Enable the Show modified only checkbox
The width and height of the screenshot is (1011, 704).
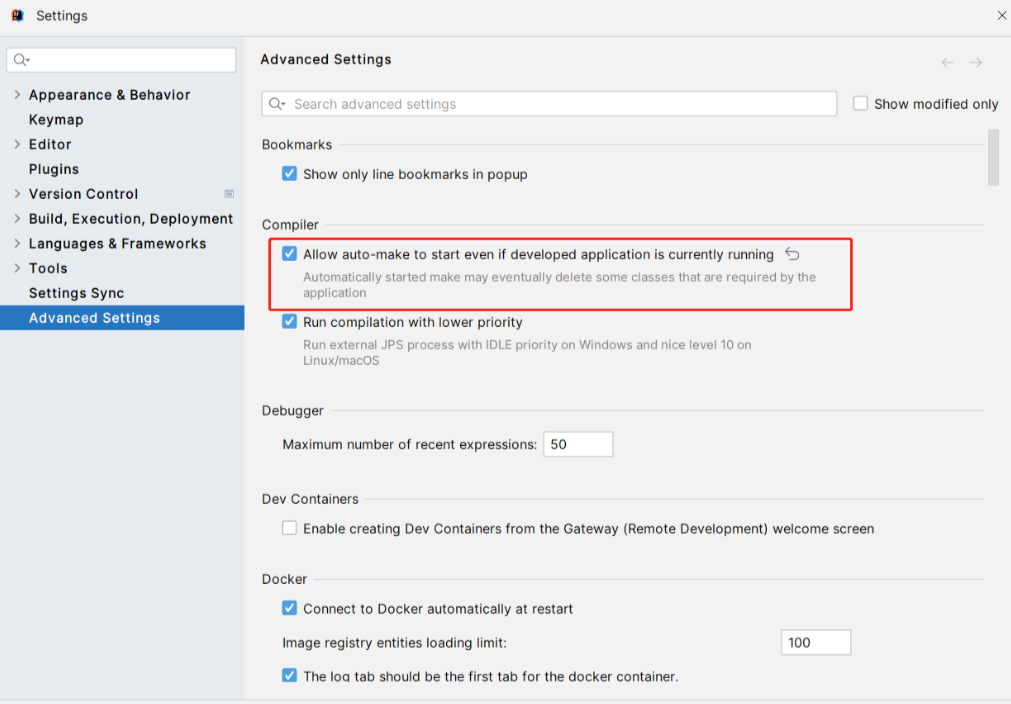click(860, 103)
